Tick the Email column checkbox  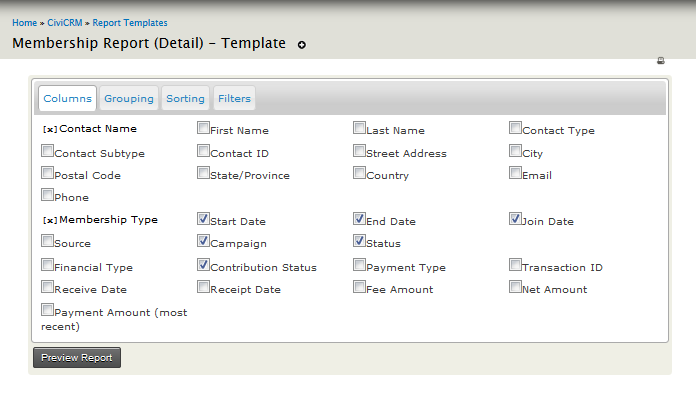[x=515, y=173]
